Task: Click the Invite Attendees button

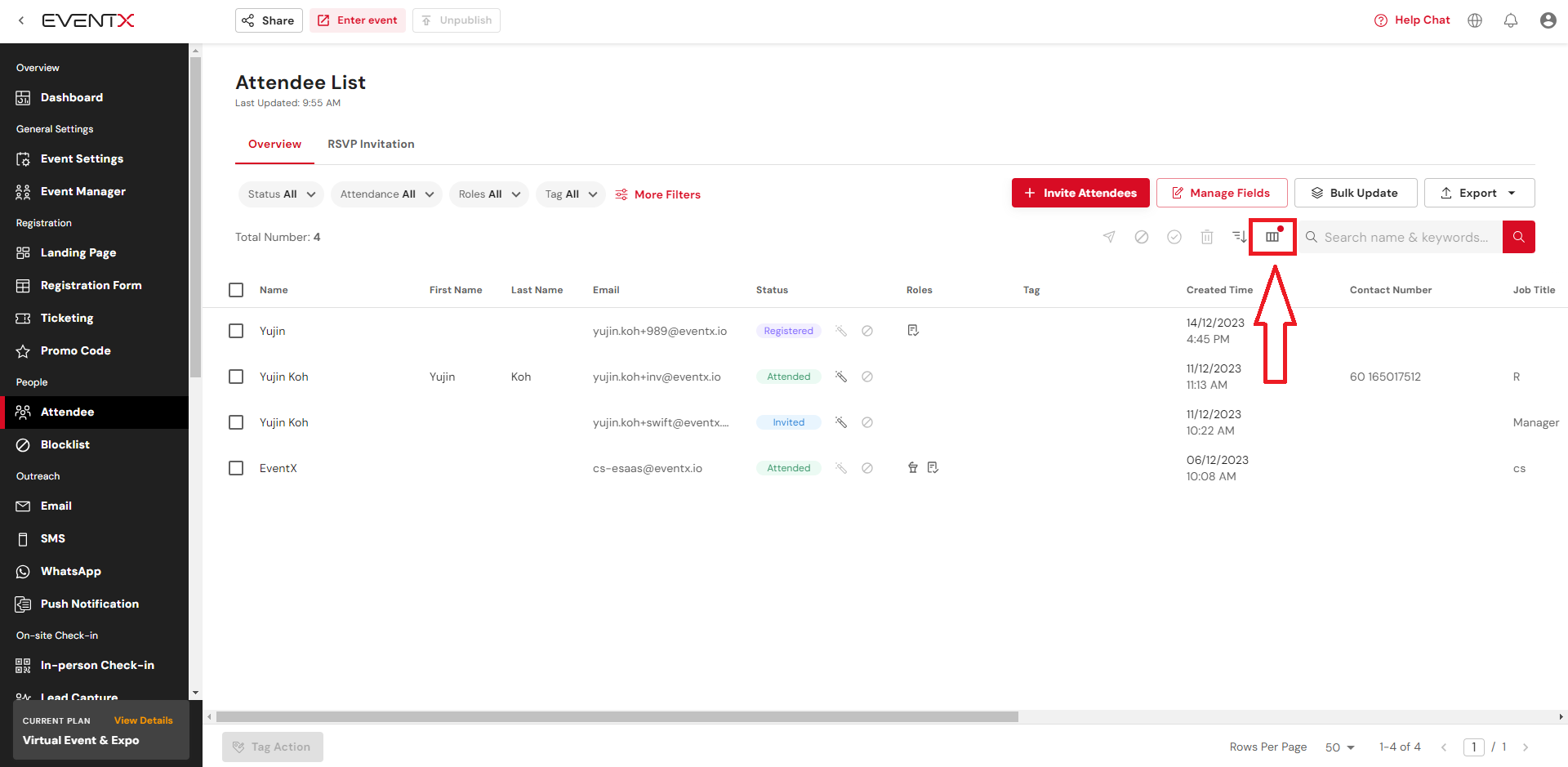Action: click(1080, 193)
